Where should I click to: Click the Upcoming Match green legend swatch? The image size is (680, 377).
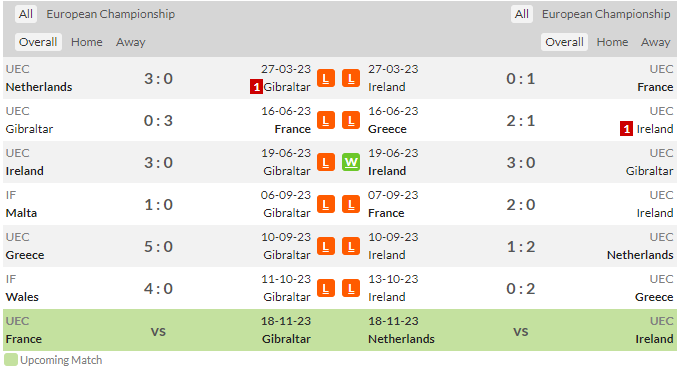[11, 360]
